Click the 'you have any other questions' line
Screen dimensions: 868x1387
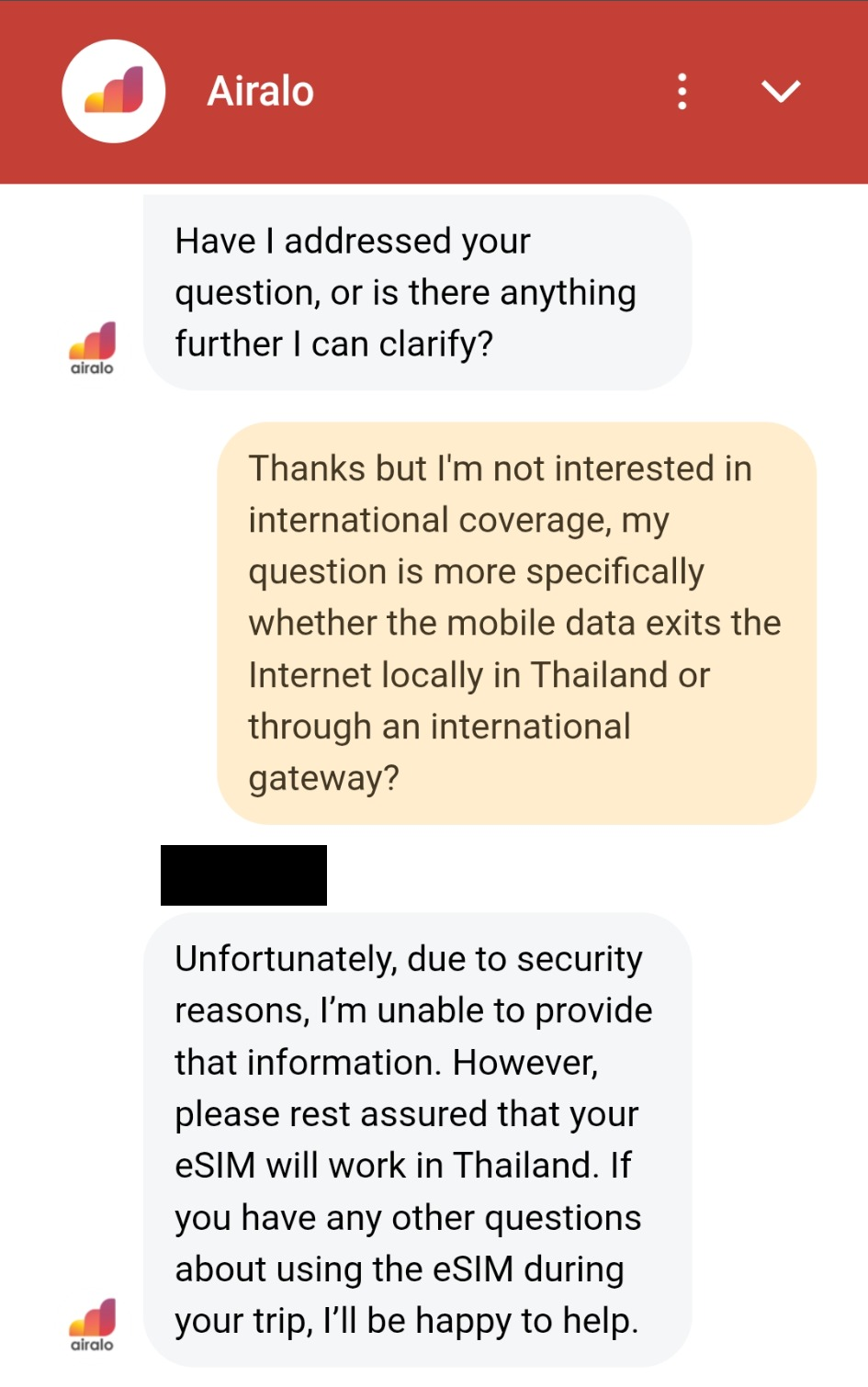(409, 1217)
